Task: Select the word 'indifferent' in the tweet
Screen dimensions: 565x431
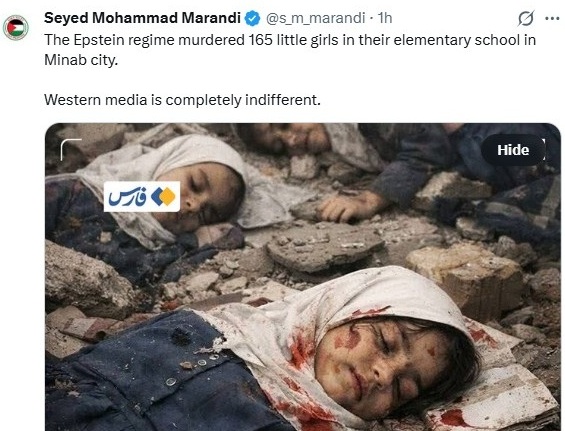Action: [x=281, y=100]
